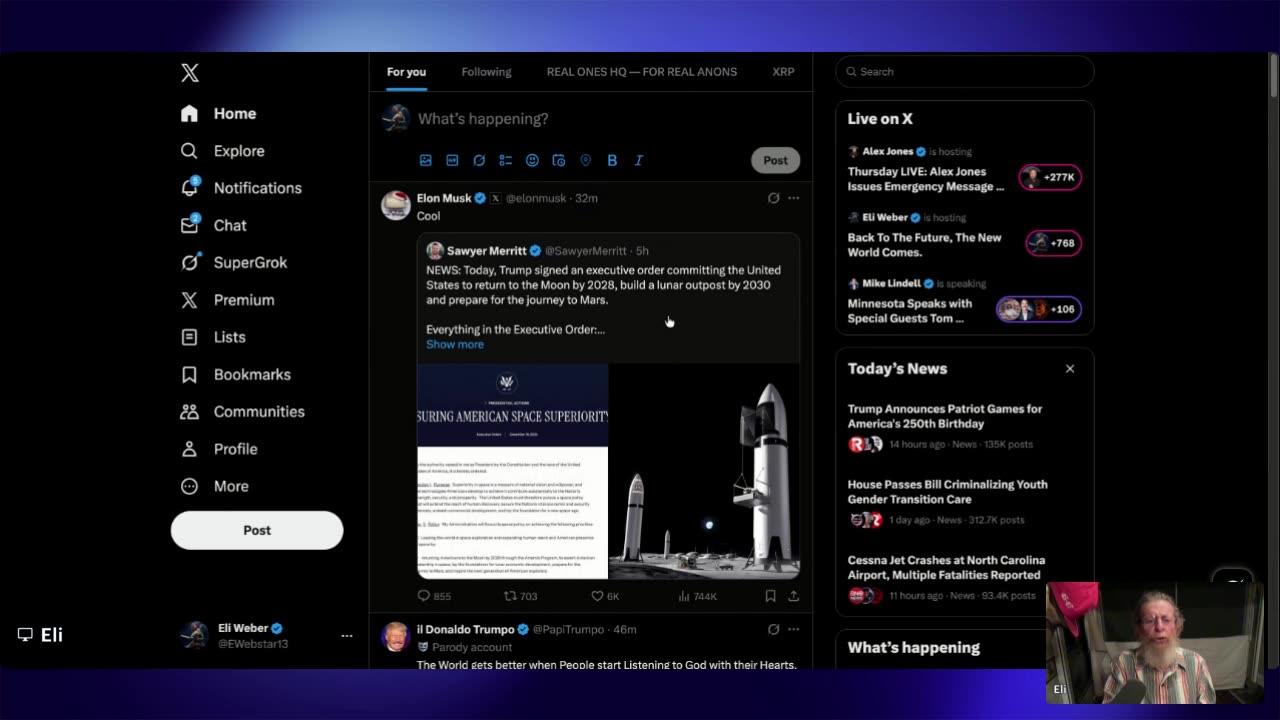Viewport: 1280px width, 720px height.
Task: Click the +277K listeners badge
Action: tap(1050, 177)
